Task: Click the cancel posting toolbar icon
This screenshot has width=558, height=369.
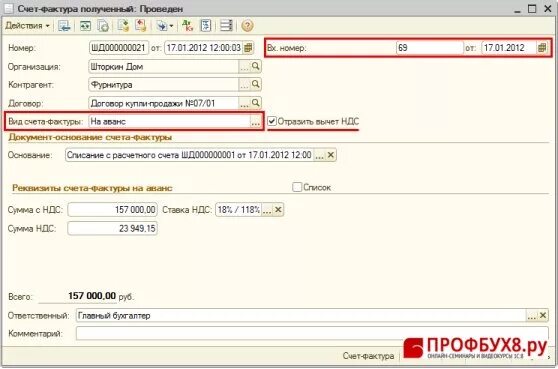Action: pyautogui.click(x=141, y=26)
